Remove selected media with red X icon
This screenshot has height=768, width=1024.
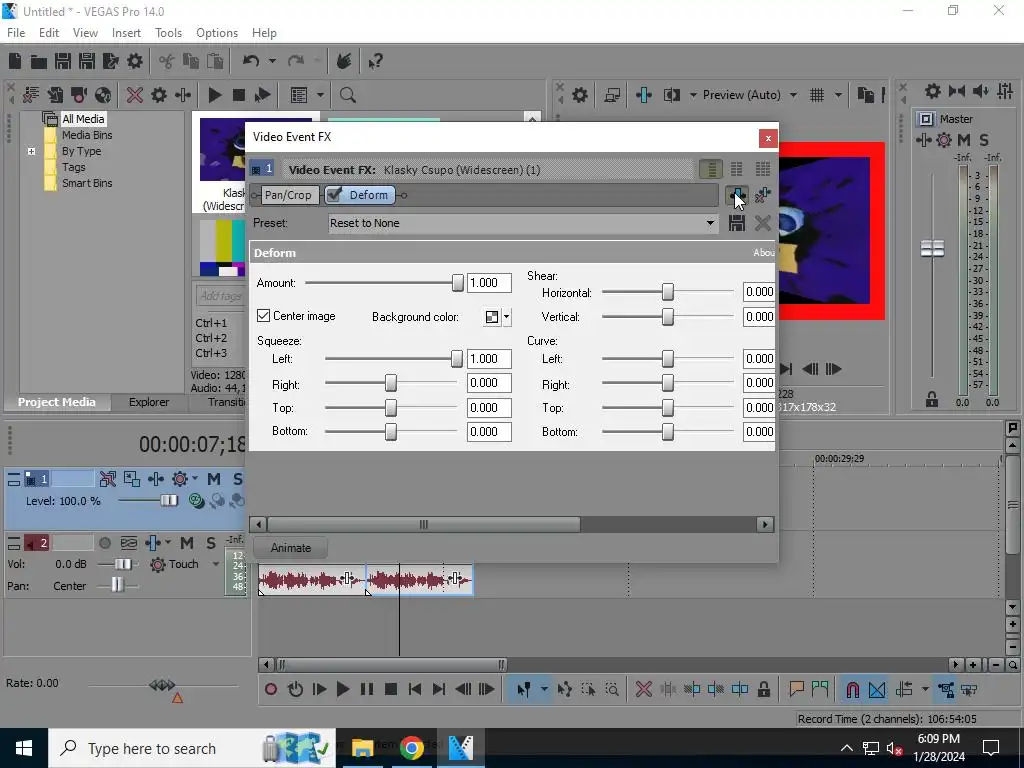pyautogui.click(x=135, y=95)
